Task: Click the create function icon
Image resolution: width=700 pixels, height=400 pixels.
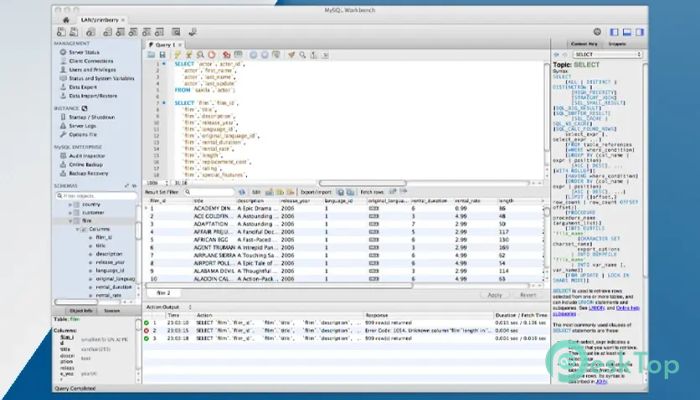Action: [x=159, y=32]
